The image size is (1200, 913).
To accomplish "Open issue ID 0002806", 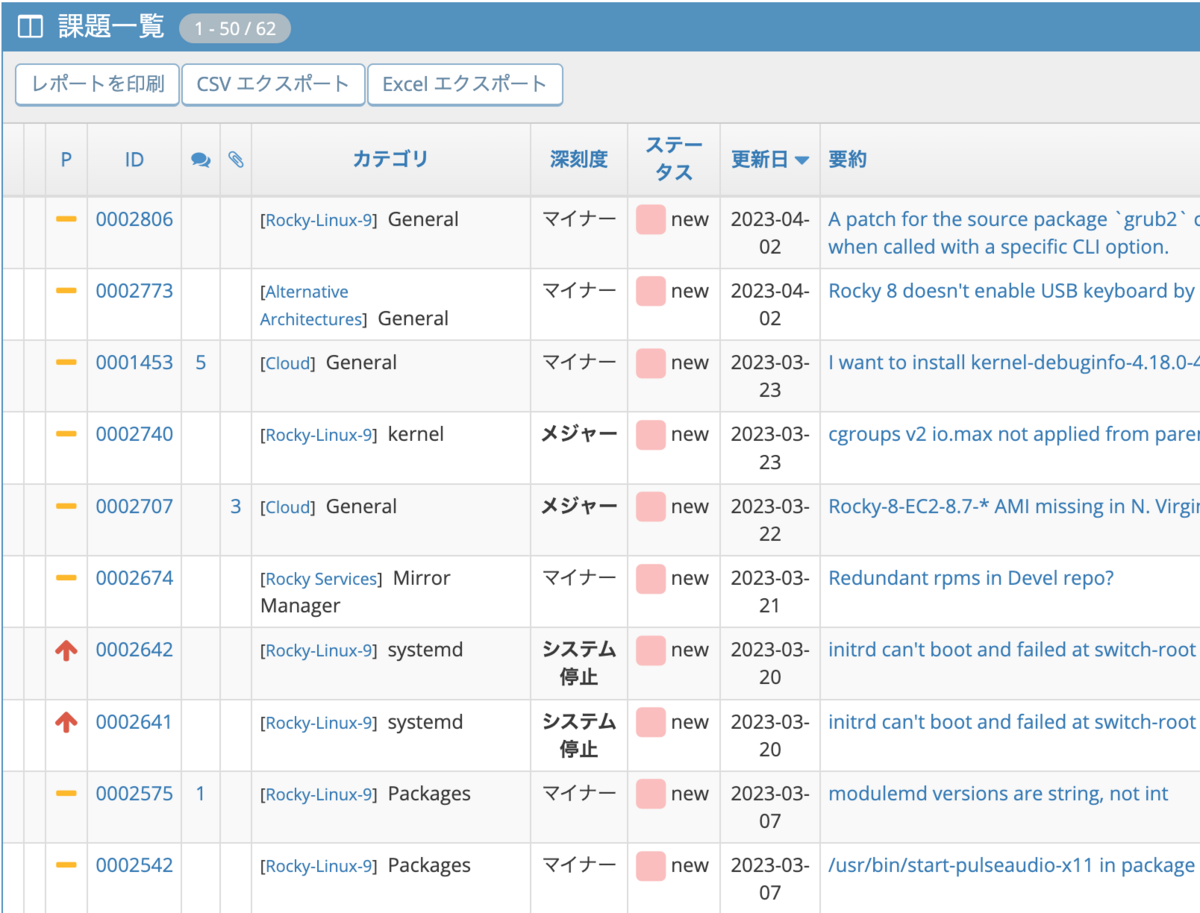I will pyautogui.click(x=134, y=219).
